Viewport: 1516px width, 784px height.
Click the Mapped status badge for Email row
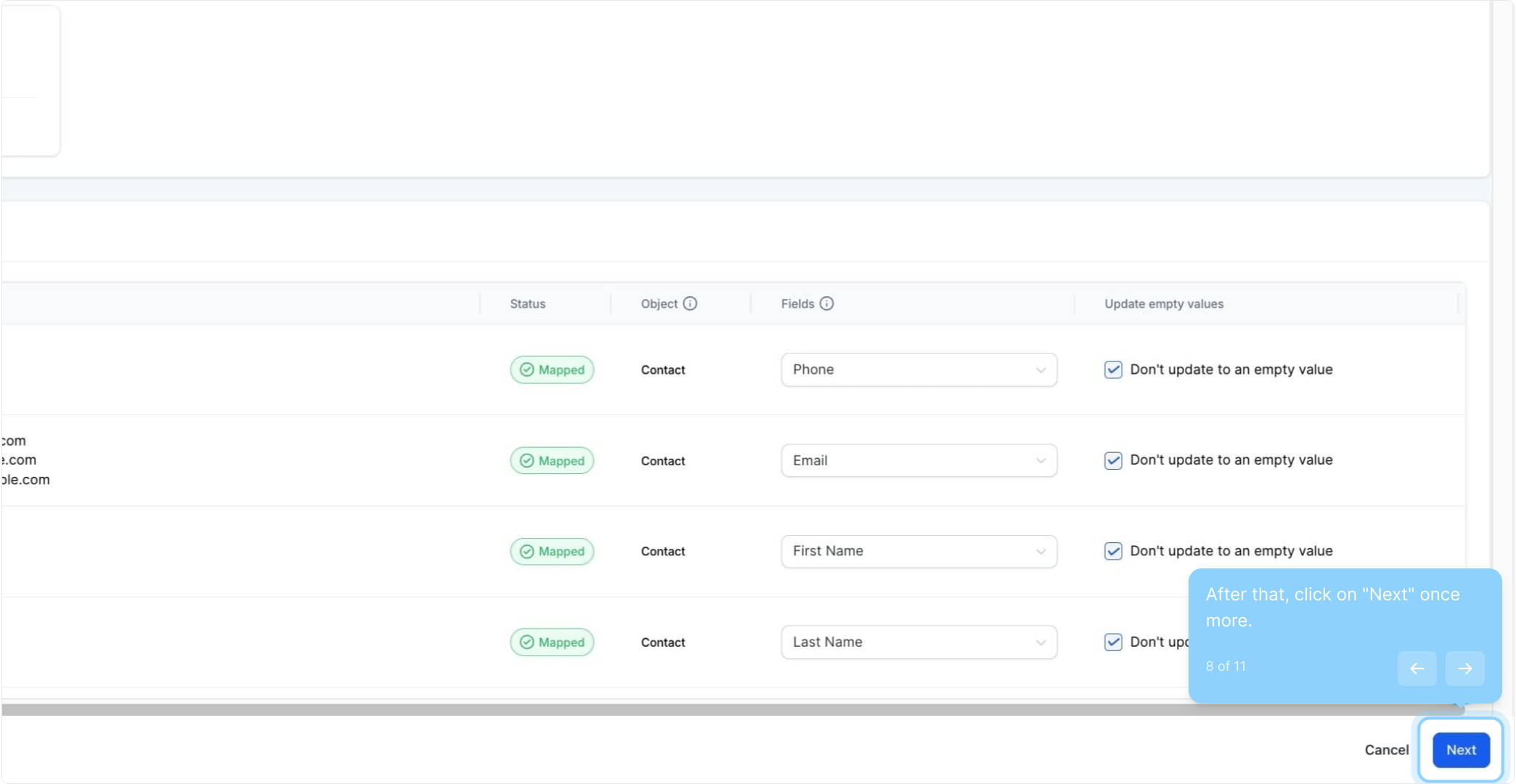point(552,461)
